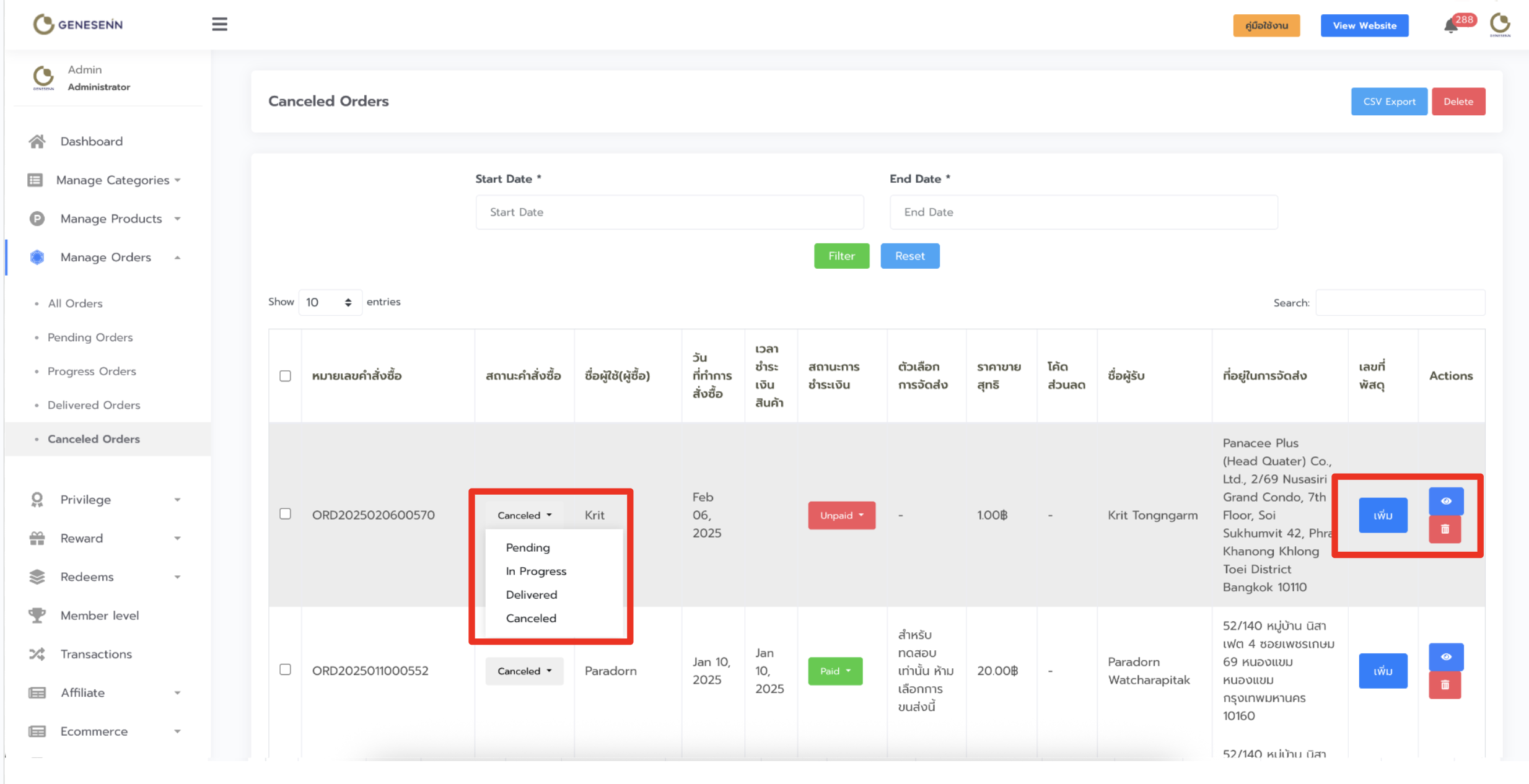Click the eye view icon for ORD2025011000552
Screen dimensions: 1529x784
[x=1445, y=656]
